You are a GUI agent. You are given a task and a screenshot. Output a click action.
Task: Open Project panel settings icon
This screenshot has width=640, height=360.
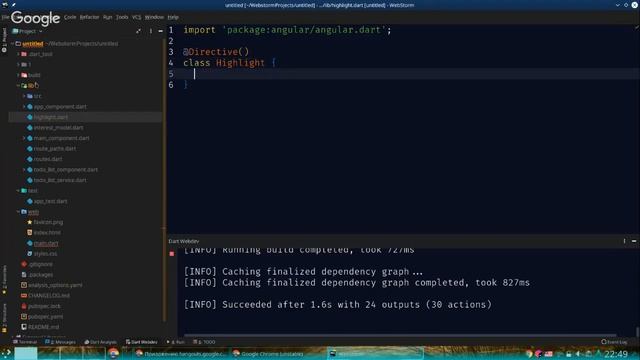pyautogui.click(x=151, y=31)
